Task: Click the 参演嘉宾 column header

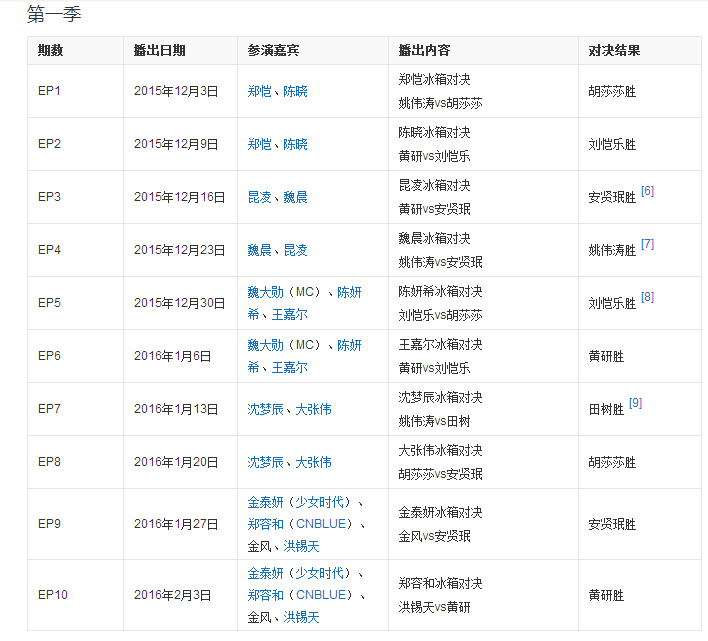Action: click(273, 50)
